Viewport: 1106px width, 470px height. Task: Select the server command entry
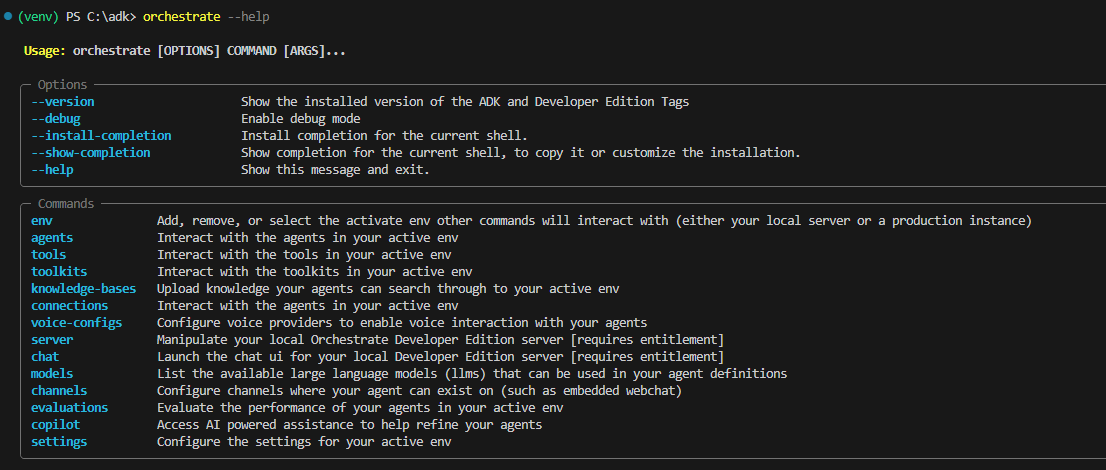coord(52,340)
